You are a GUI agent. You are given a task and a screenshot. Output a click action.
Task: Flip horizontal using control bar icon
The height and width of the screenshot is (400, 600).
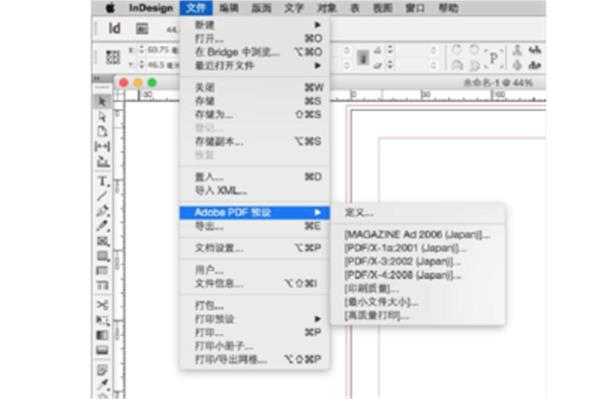click(457, 65)
